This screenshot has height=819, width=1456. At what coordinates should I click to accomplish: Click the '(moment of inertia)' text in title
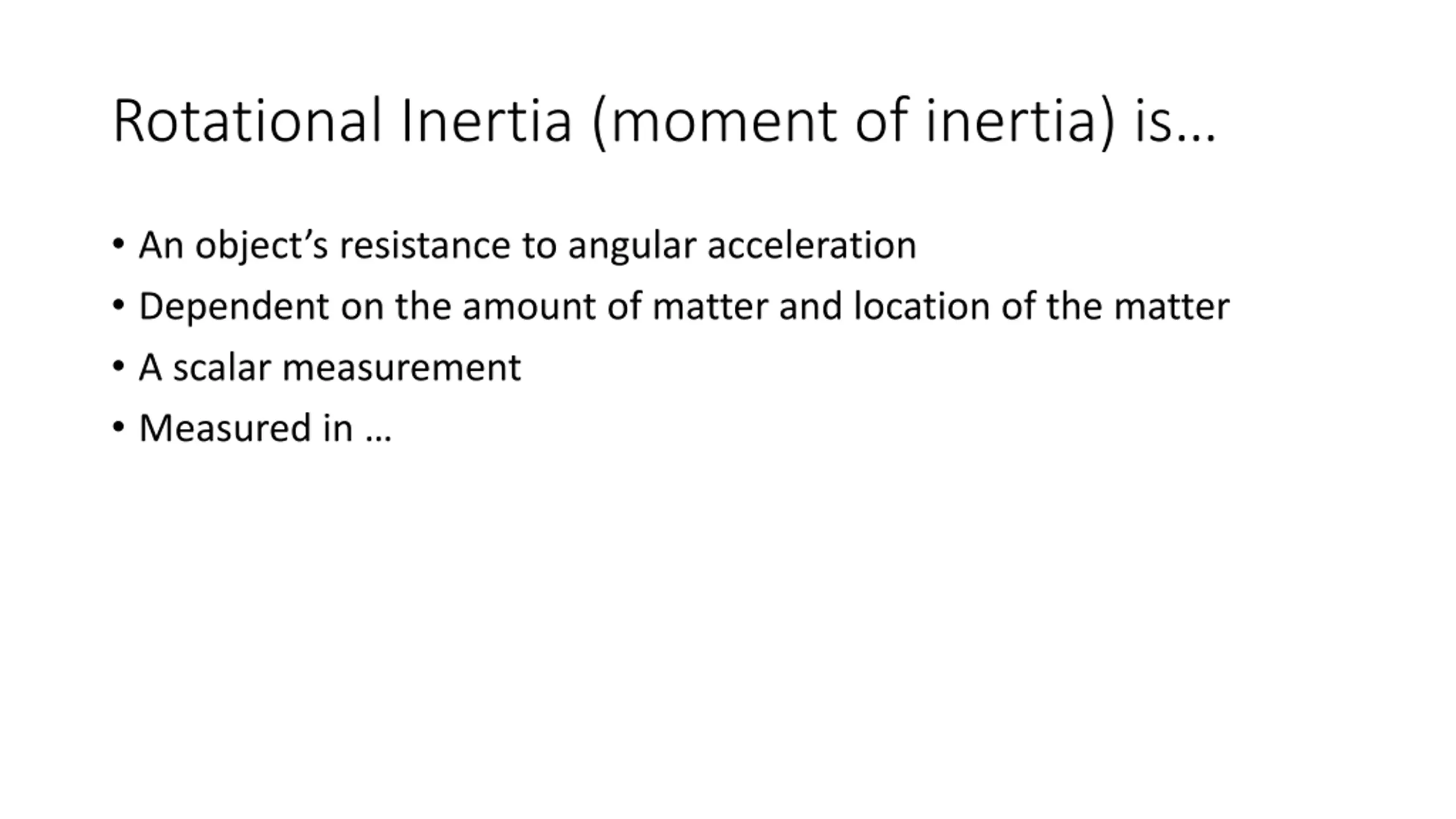tap(853, 121)
